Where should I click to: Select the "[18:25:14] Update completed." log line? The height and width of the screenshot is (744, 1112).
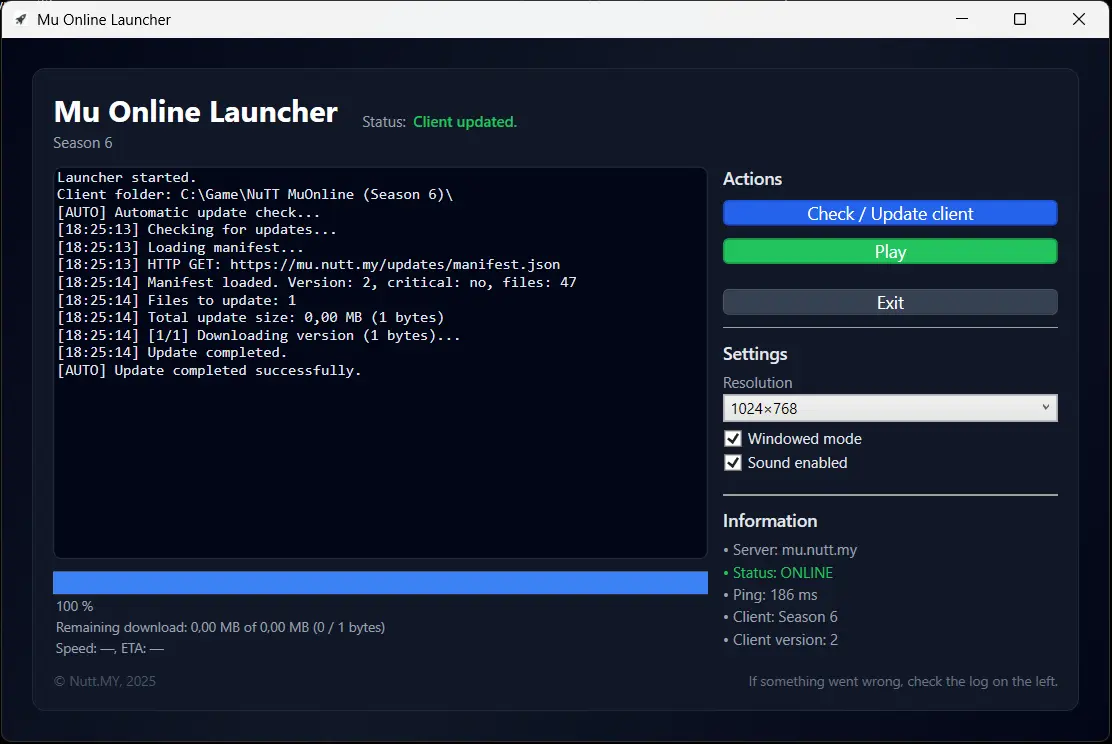point(172,352)
